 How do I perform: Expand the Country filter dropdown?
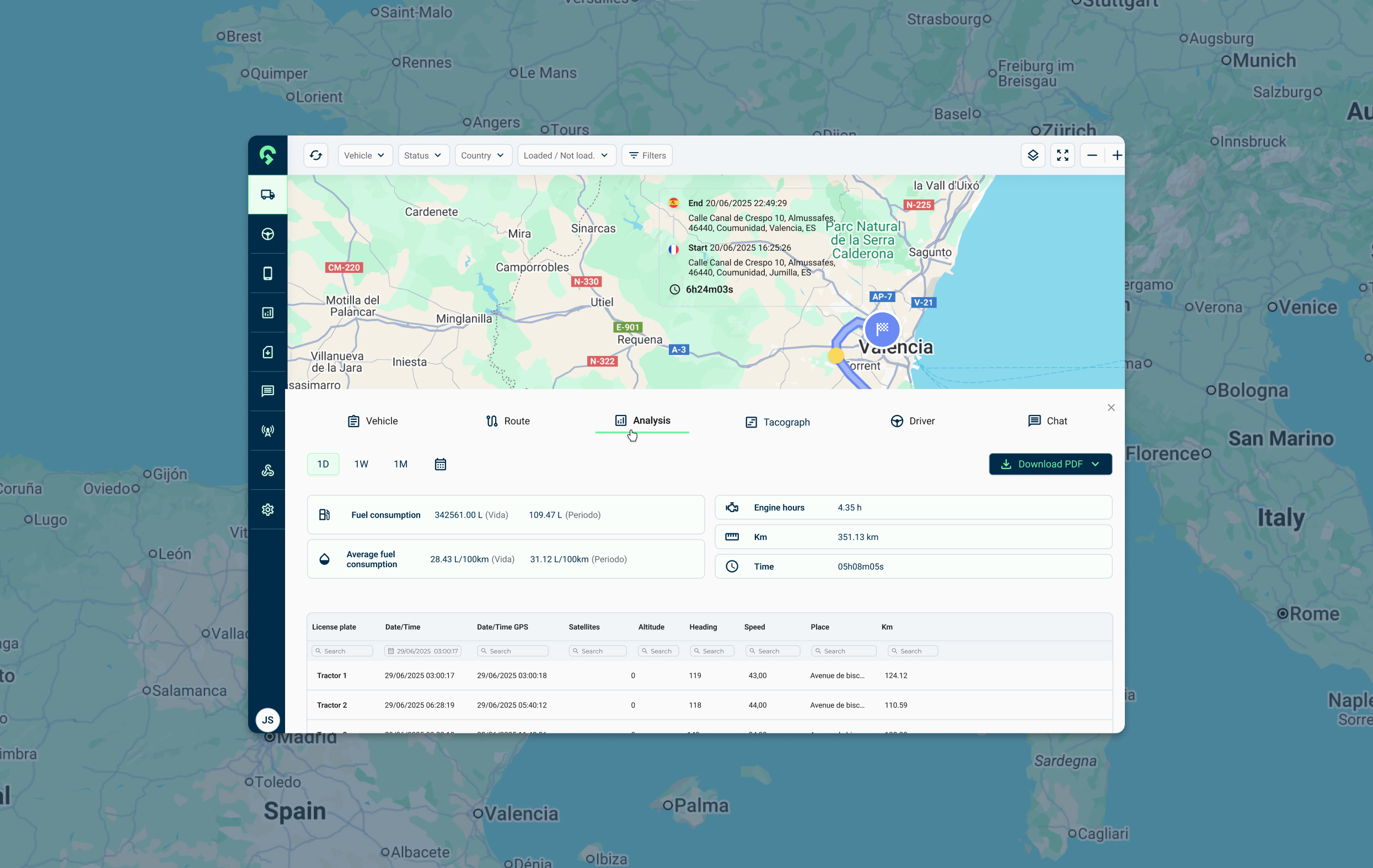click(482, 155)
